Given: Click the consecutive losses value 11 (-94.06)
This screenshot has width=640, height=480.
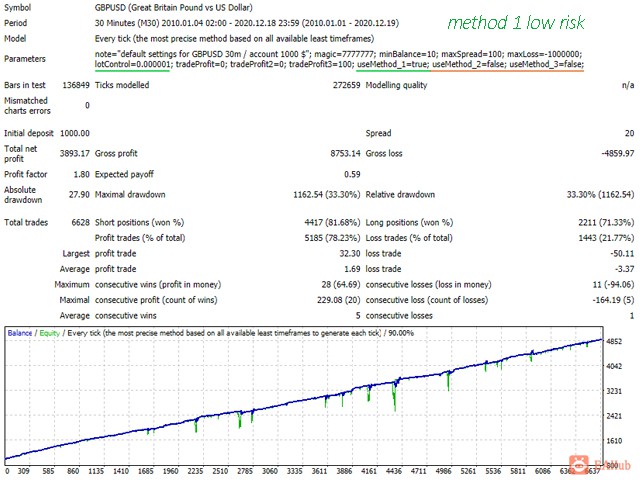Looking at the screenshot, I should pos(613,285).
